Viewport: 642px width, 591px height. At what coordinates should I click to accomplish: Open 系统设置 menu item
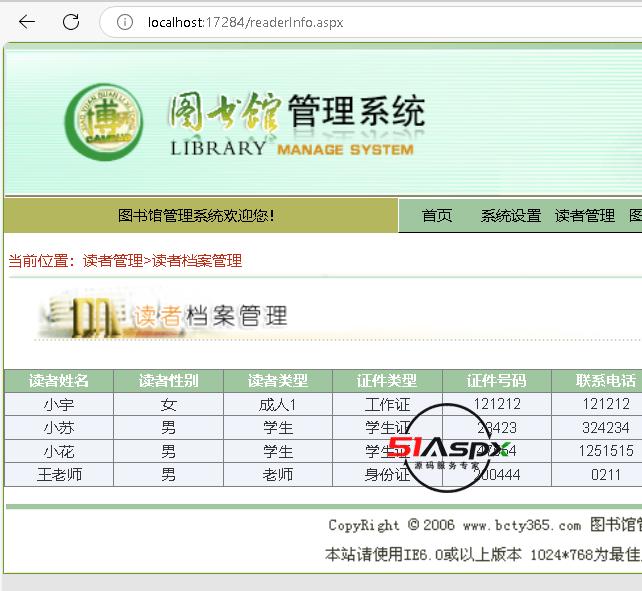511,215
